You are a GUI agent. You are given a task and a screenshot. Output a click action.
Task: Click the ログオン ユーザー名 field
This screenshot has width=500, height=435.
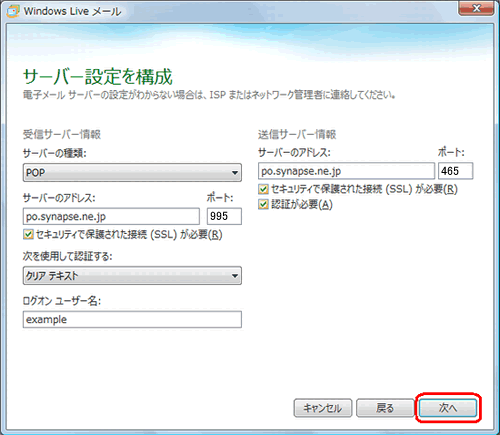(132, 319)
